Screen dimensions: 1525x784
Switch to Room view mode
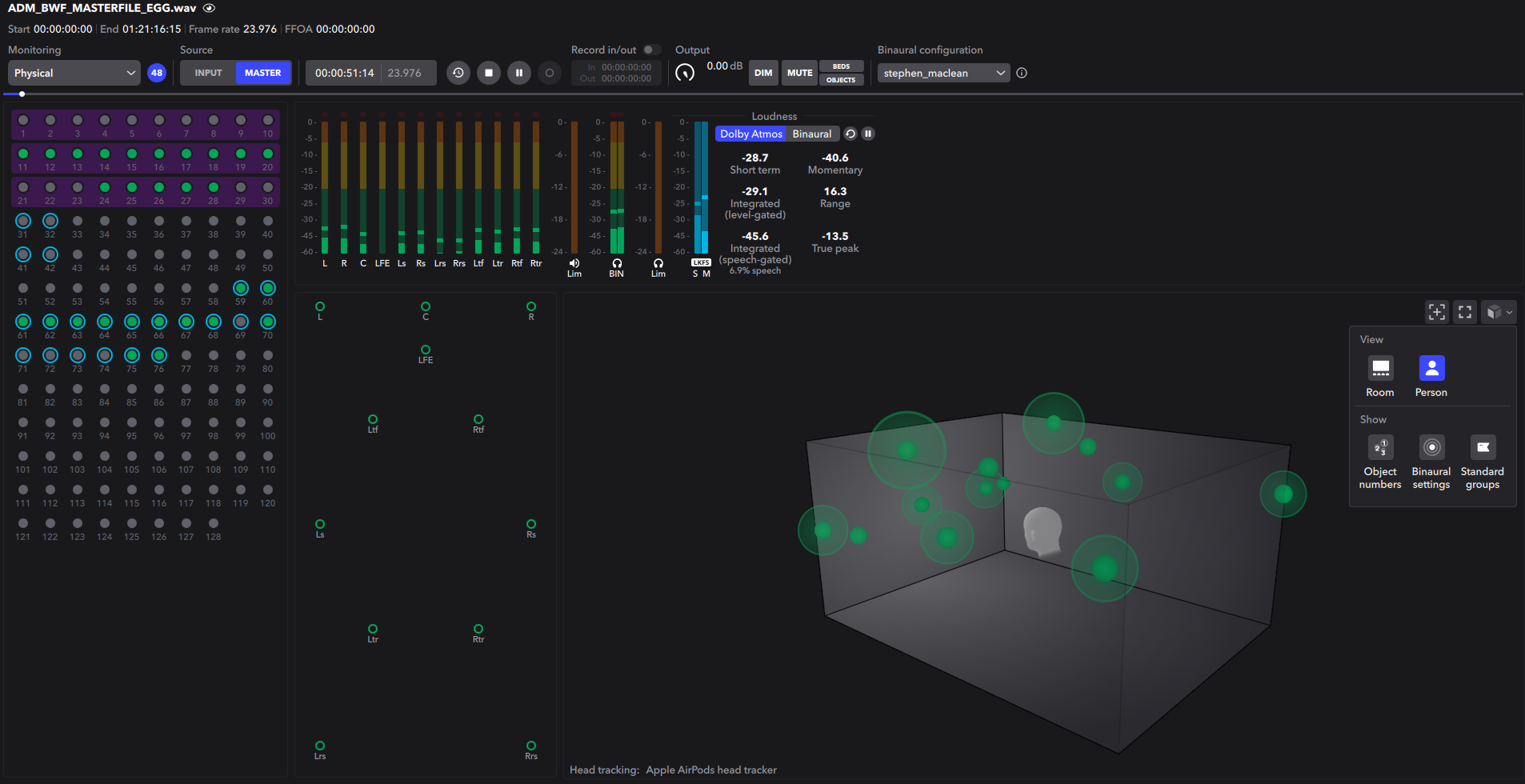point(1381,369)
